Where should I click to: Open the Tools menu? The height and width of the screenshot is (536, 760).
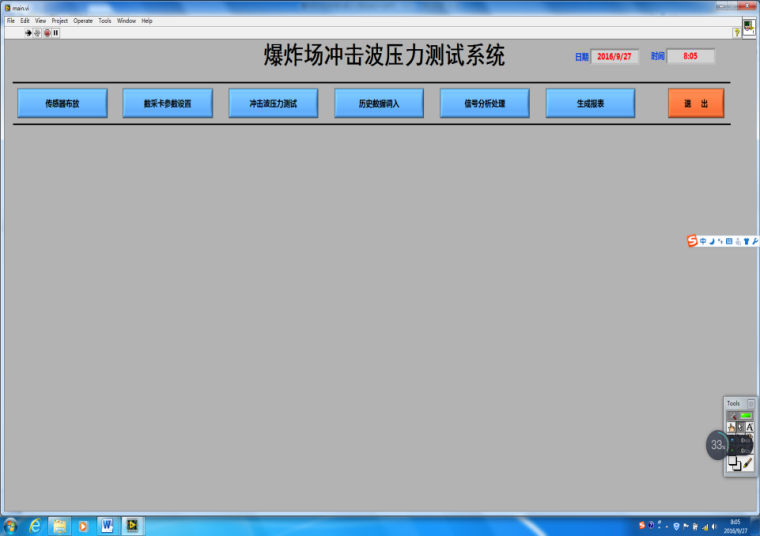pos(105,20)
